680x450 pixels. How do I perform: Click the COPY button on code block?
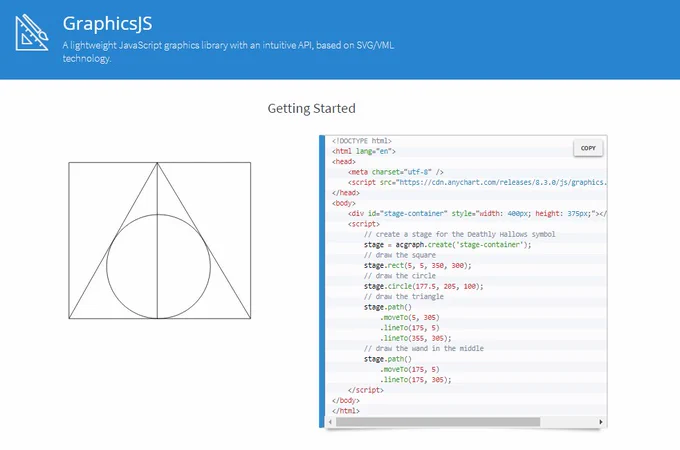click(x=588, y=148)
